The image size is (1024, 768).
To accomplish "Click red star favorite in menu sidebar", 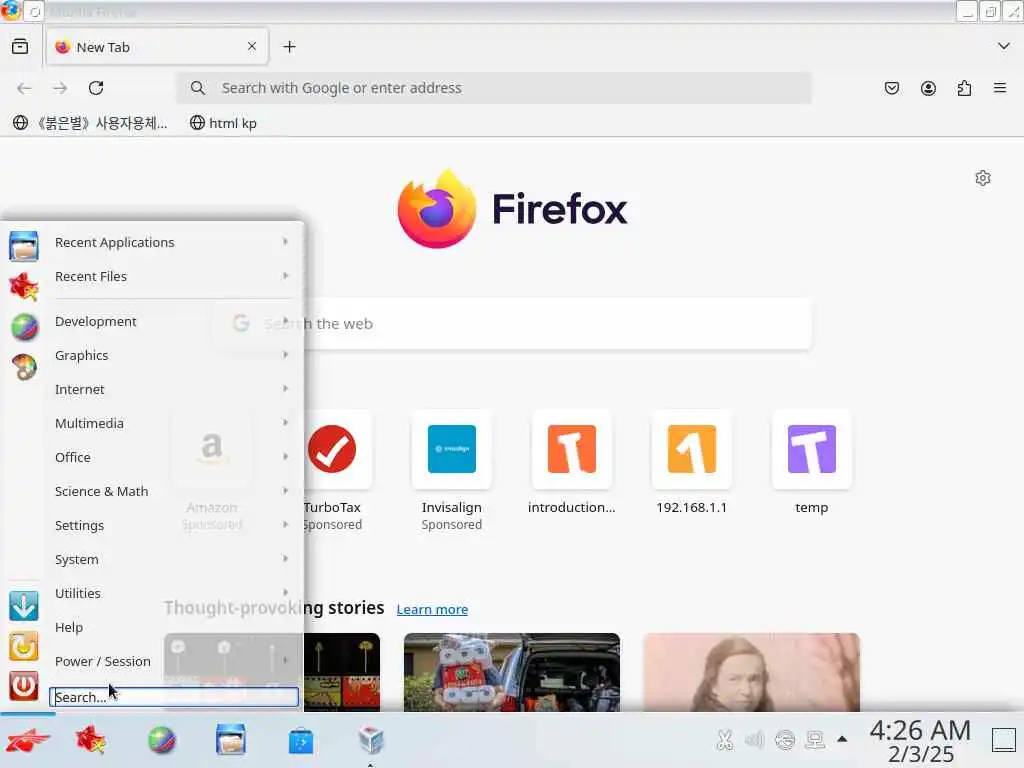I will tap(24, 286).
